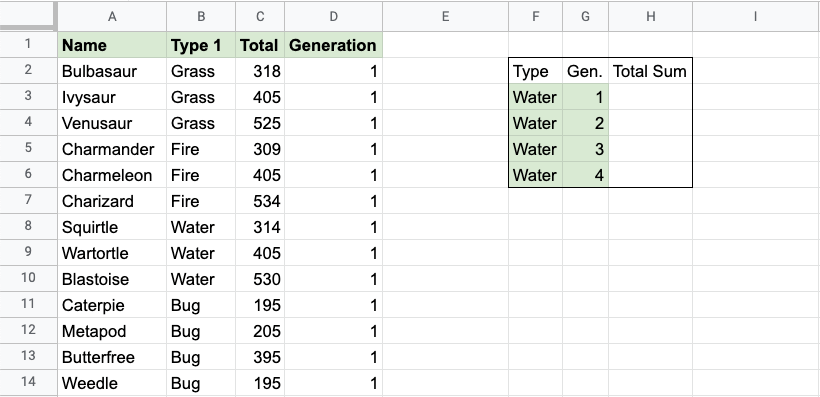This screenshot has width=820, height=397.
Task: Click the Name header cell
Action: 112,45
